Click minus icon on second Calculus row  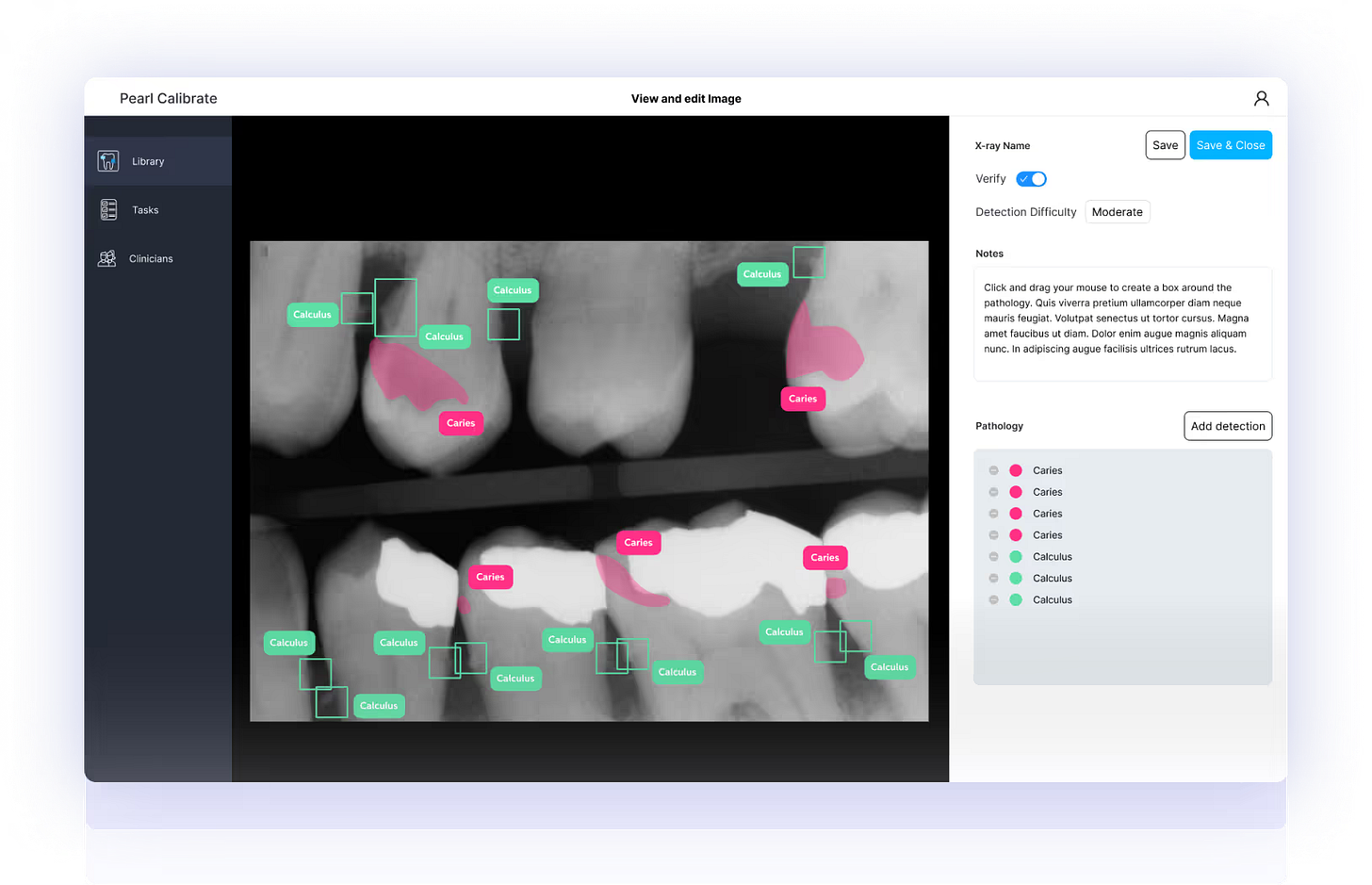pyautogui.click(x=993, y=579)
